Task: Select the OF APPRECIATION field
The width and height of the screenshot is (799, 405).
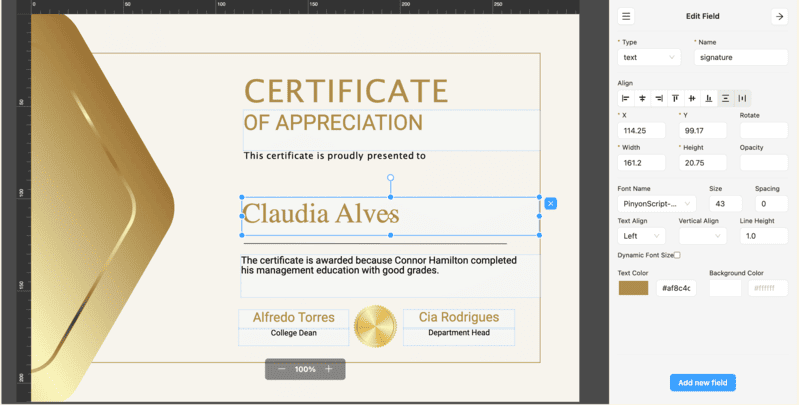Action: click(x=391, y=130)
